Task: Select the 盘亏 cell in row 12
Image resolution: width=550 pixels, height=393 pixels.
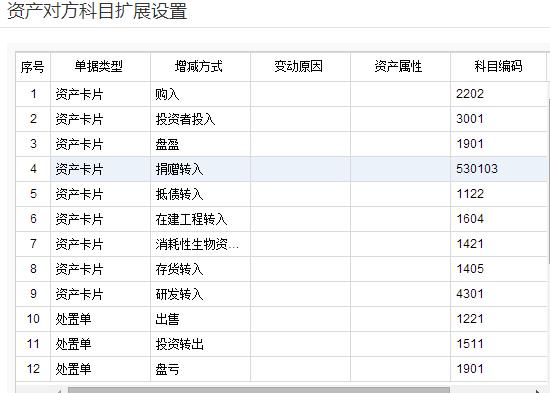Action: 200,369
